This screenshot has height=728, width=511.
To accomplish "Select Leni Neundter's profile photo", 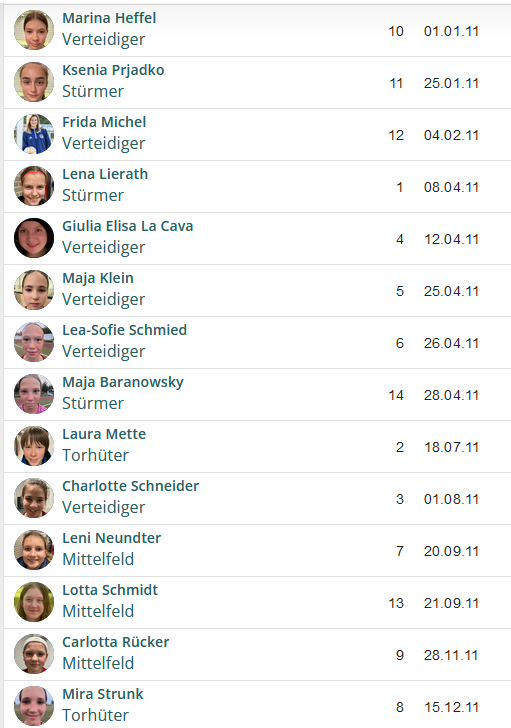I will [34, 550].
